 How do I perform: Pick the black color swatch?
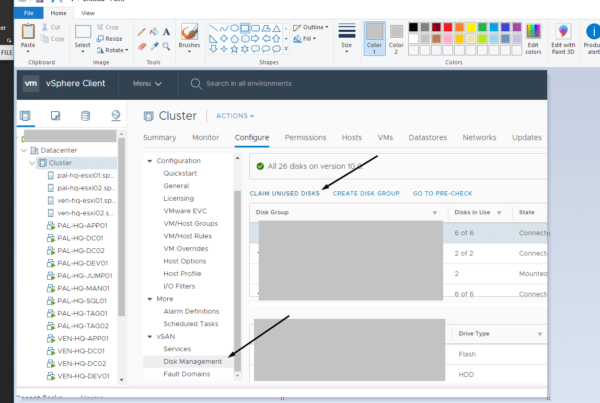tap(413, 27)
